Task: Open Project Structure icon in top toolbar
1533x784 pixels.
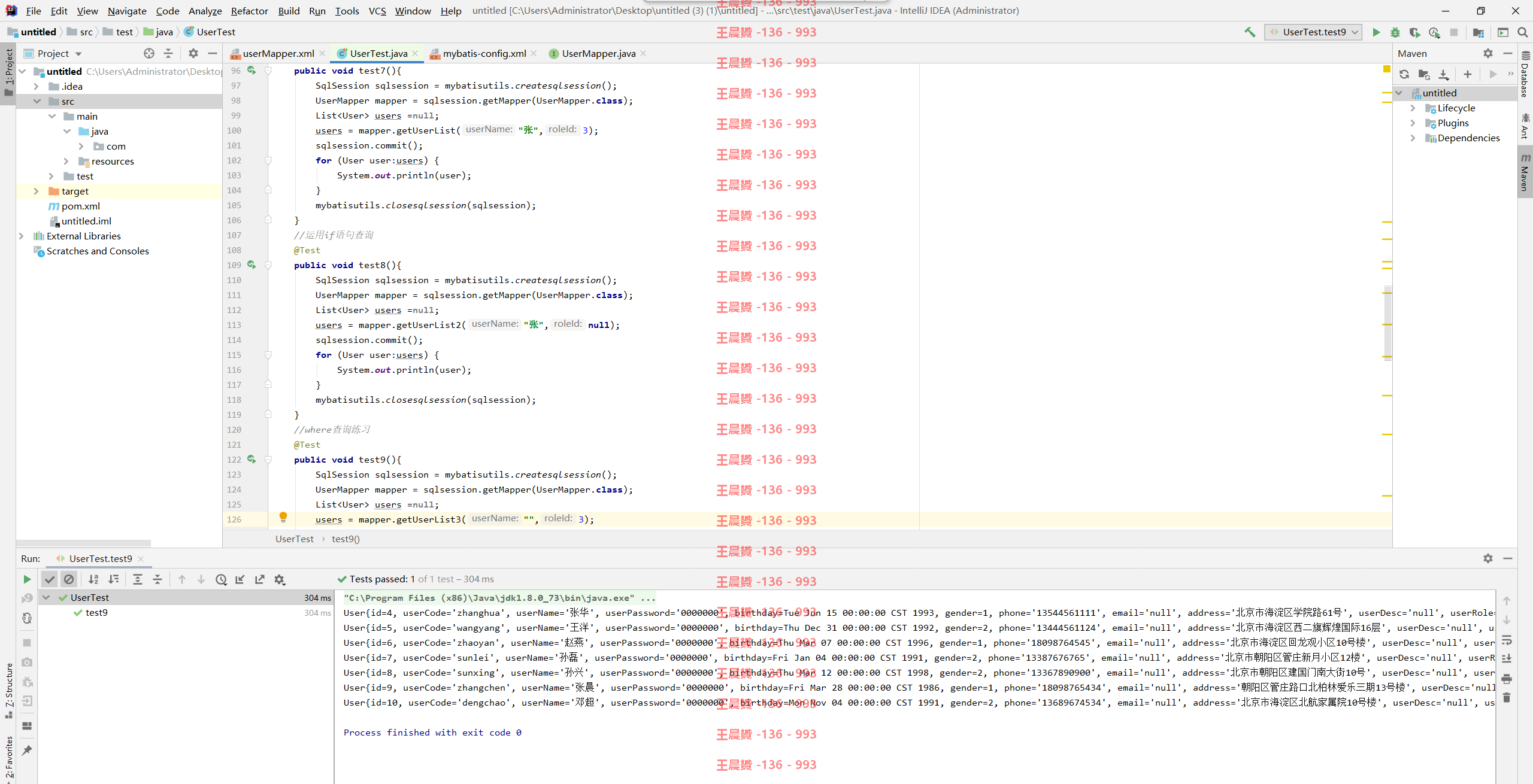Action: pyautogui.click(x=1479, y=32)
